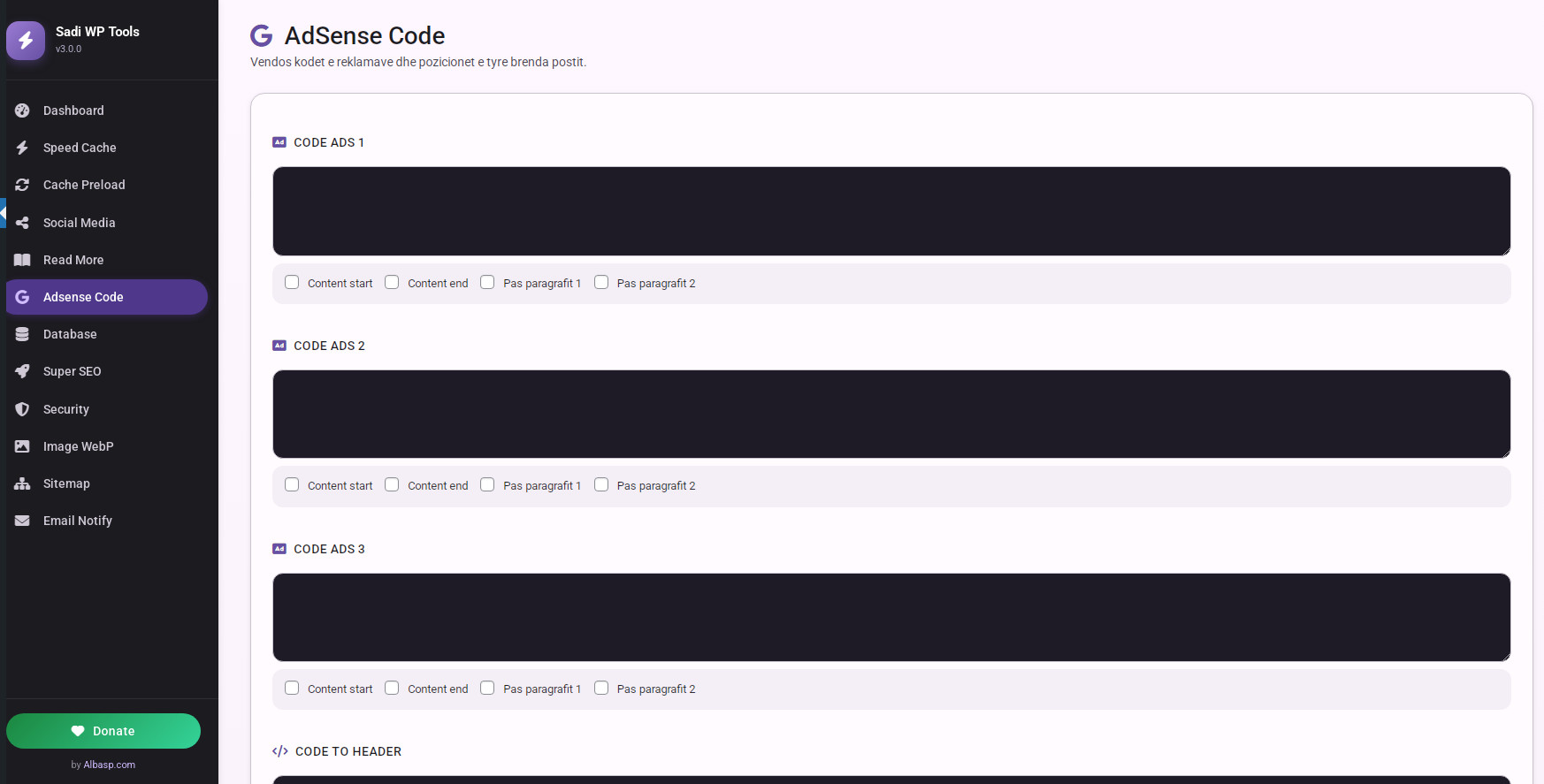Screen dimensions: 1544x784
Task: Check Pas paragrafit 1 for Code Ads 3
Action: click(487, 689)
